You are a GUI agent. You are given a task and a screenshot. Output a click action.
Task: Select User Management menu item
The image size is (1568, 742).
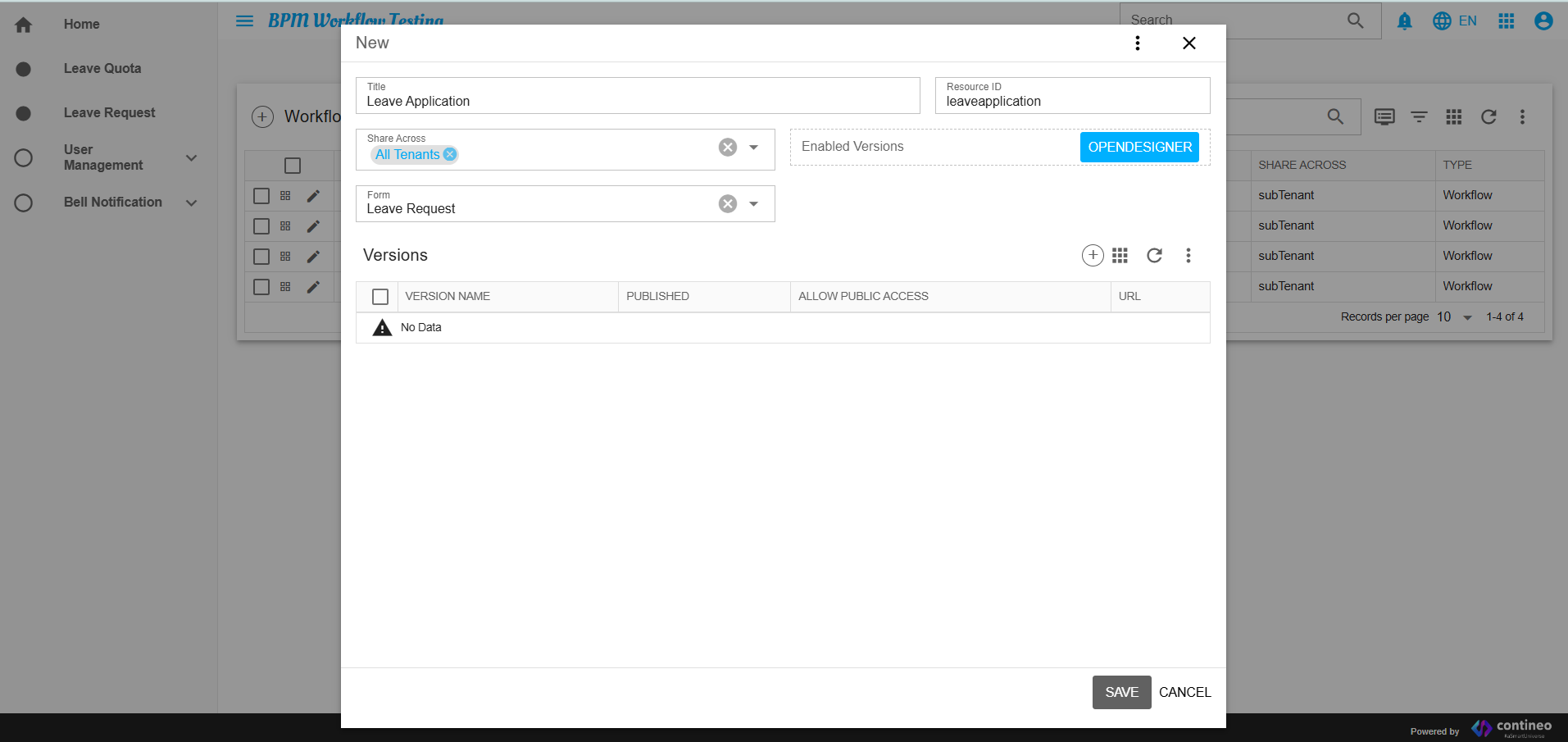pos(103,157)
